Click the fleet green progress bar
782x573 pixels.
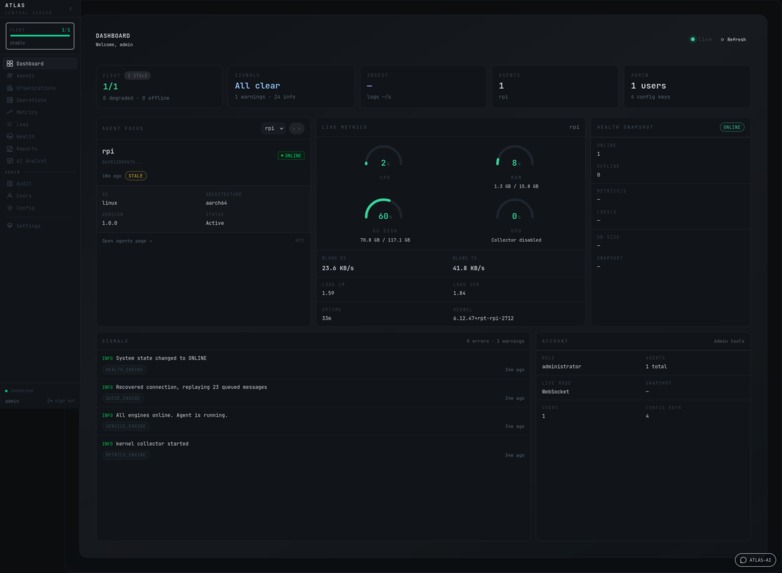click(x=40, y=36)
